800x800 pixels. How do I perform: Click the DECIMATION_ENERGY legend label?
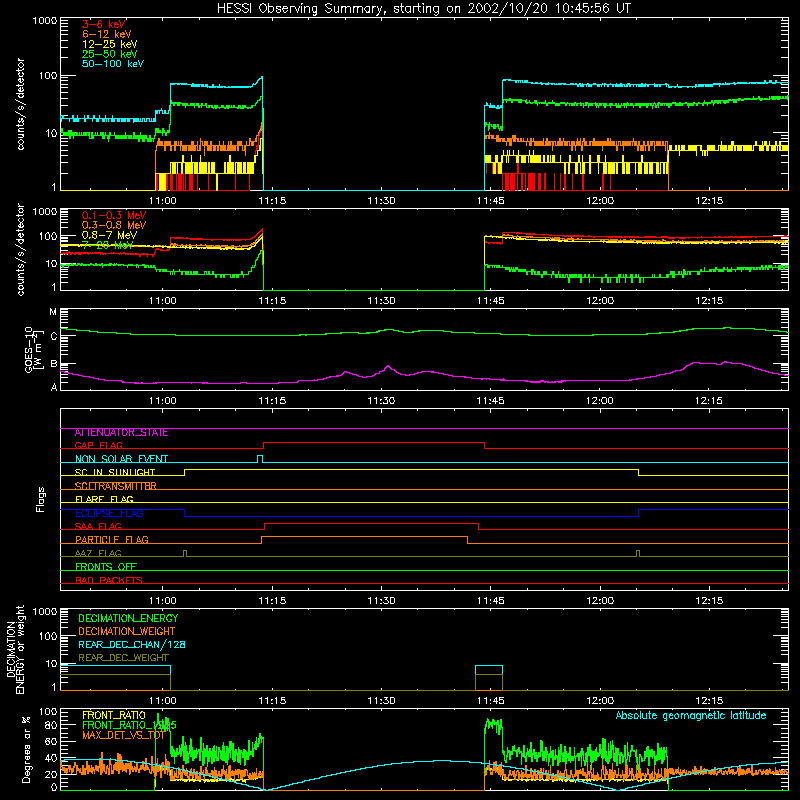[128, 618]
